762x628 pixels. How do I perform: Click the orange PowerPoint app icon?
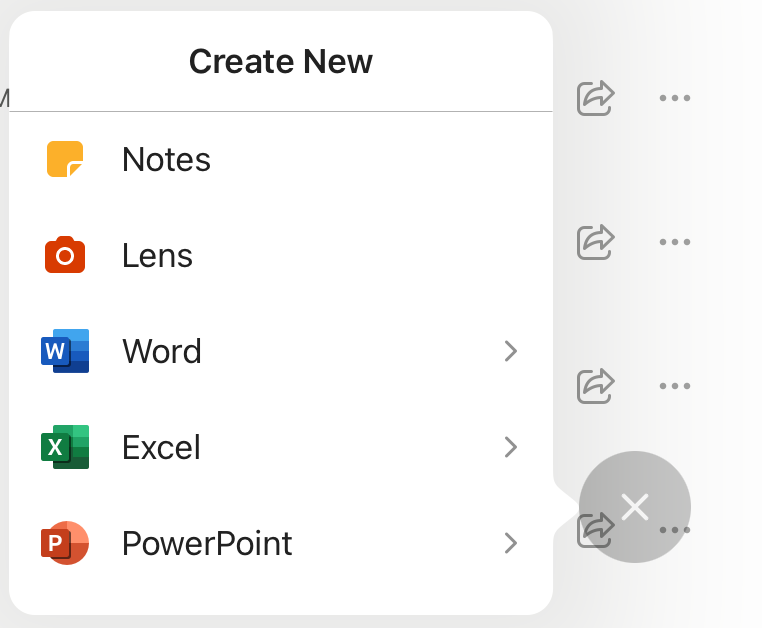65,543
